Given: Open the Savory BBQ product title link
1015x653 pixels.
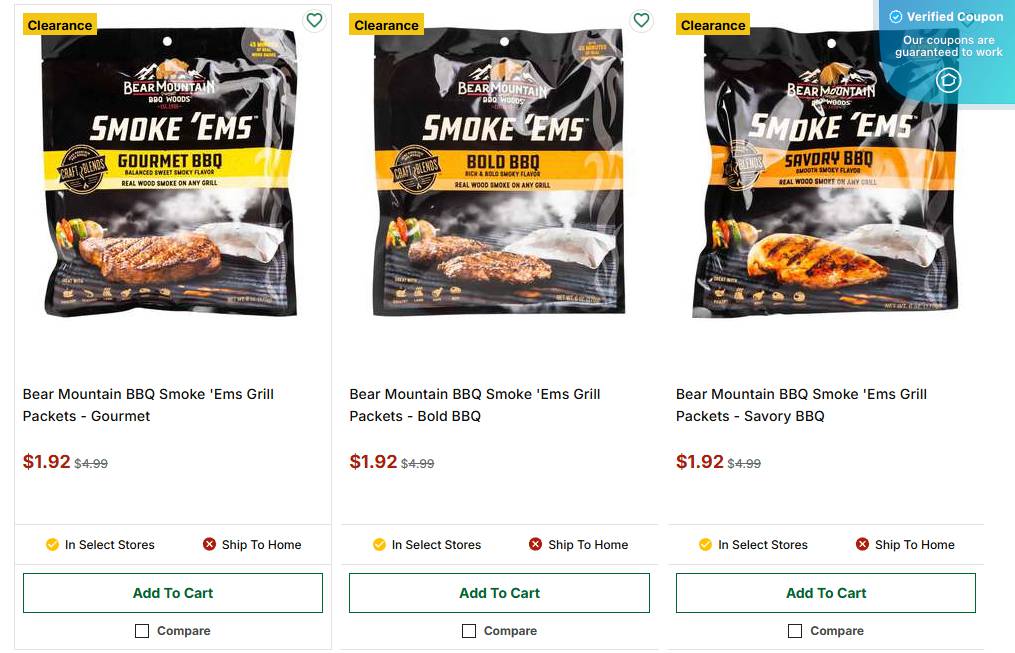Looking at the screenshot, I should pos(801,404).
